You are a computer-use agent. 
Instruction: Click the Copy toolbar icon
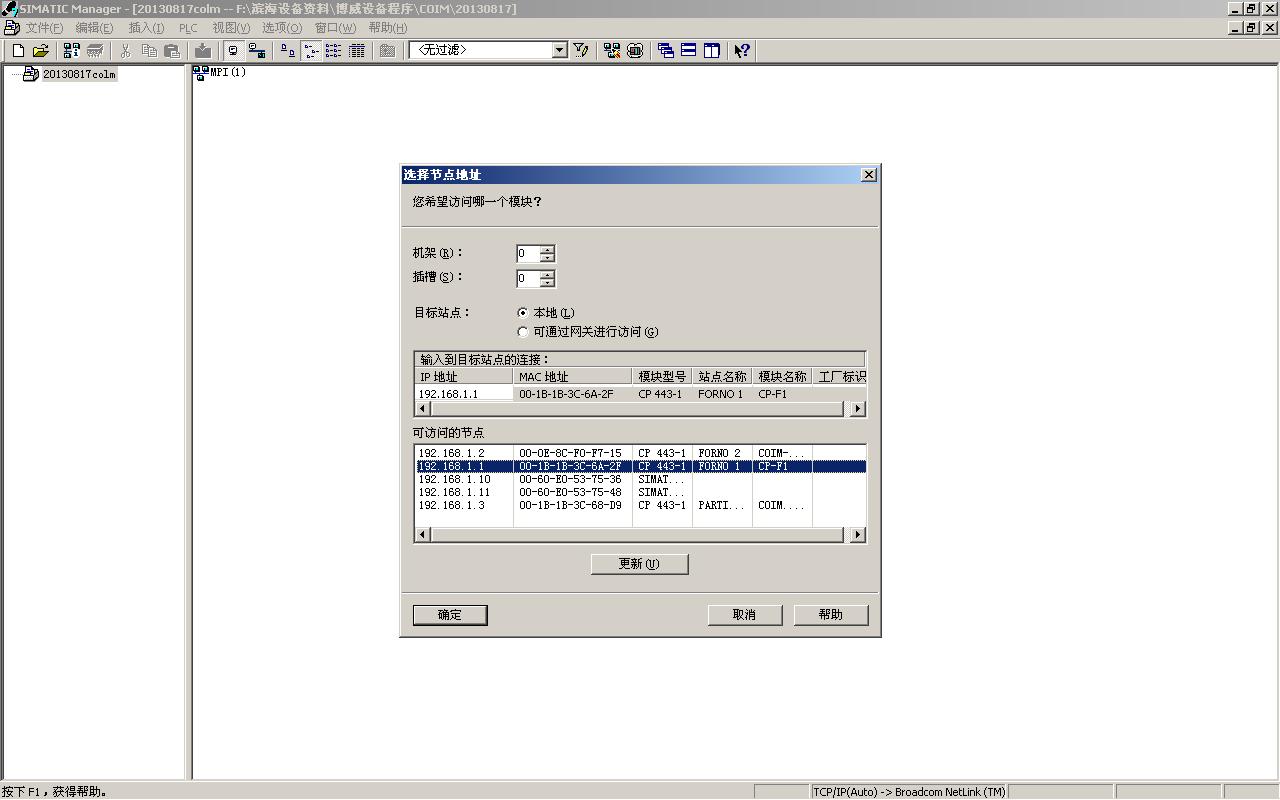click(x=149, y=50)
